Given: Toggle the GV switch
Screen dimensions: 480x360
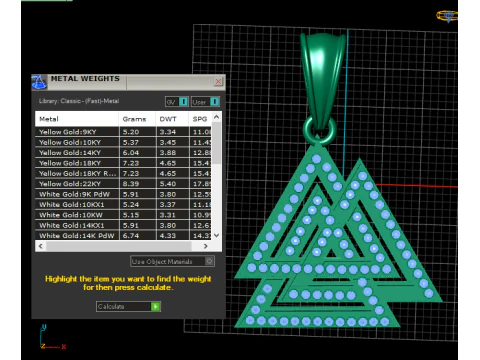Looking at the screenshot, I should click(x=177, y=102).
